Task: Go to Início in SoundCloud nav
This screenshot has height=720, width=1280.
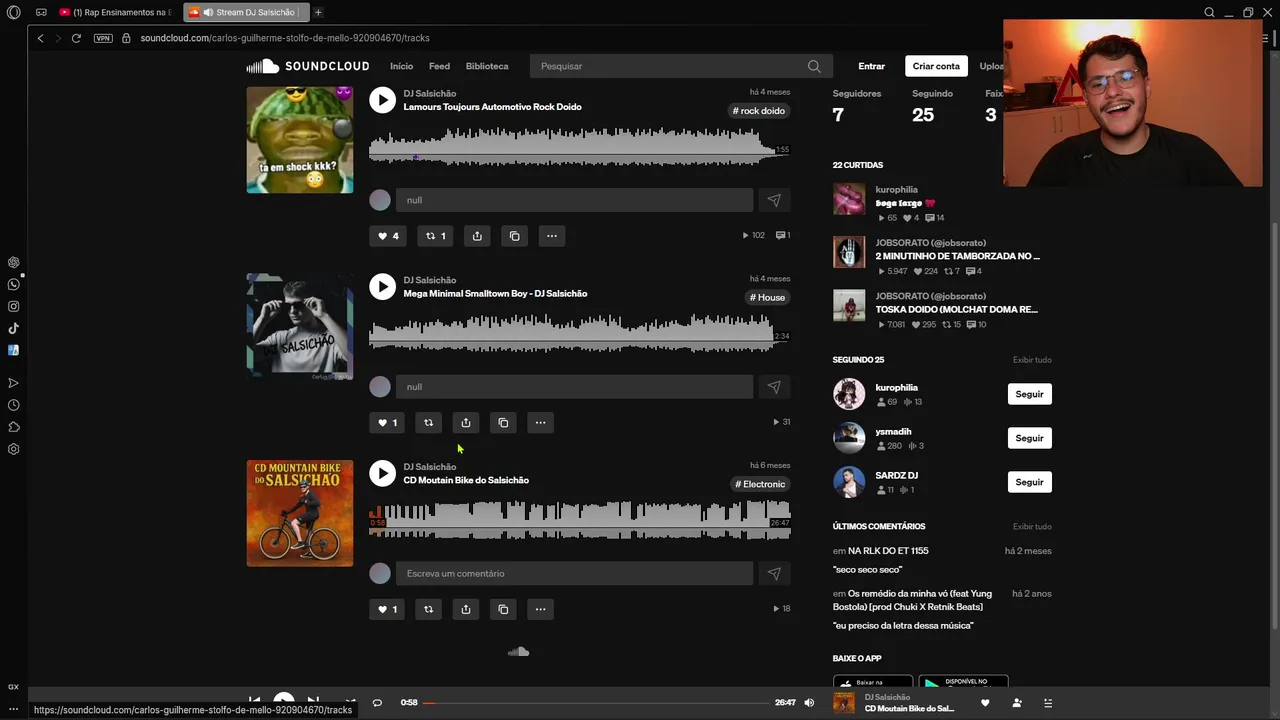Action: coord(401,66)
